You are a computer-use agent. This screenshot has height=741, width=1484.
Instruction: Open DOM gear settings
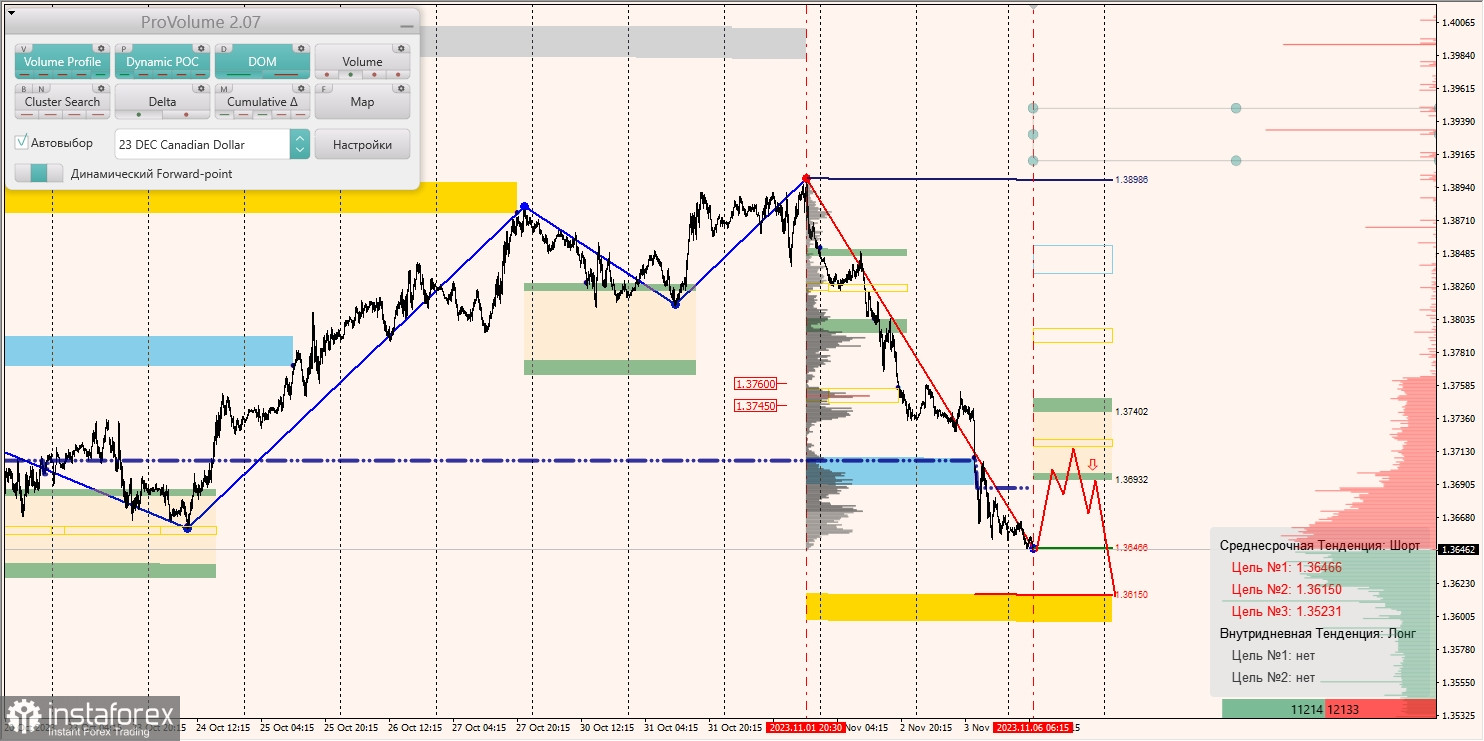click(300, 48)
